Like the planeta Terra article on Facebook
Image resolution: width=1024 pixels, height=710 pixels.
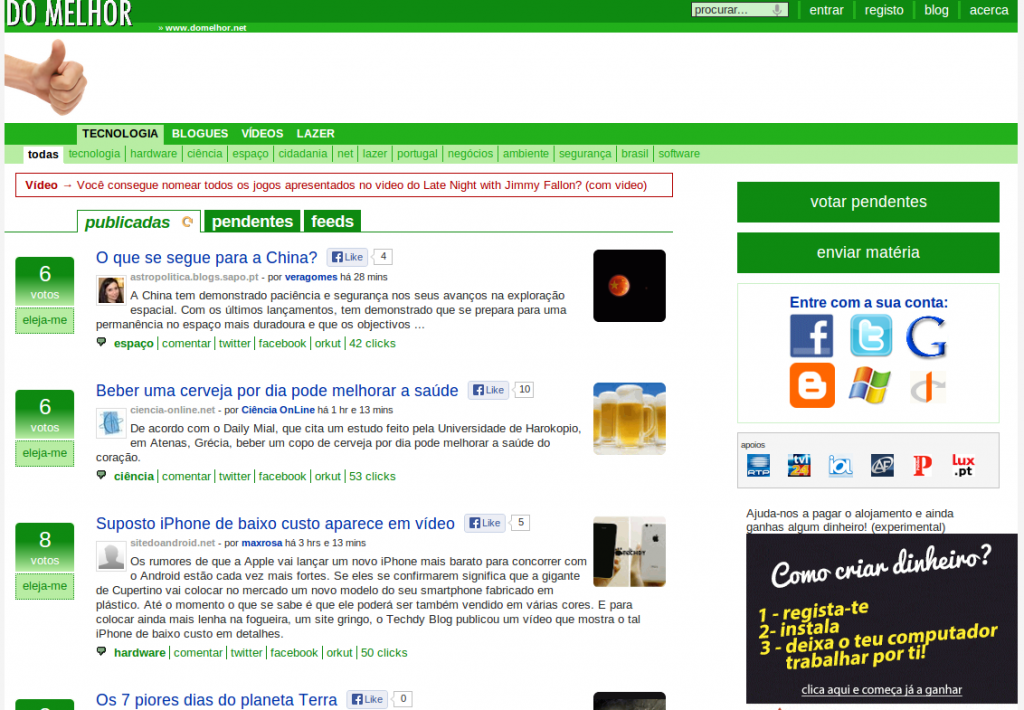(x=367, y=699)
